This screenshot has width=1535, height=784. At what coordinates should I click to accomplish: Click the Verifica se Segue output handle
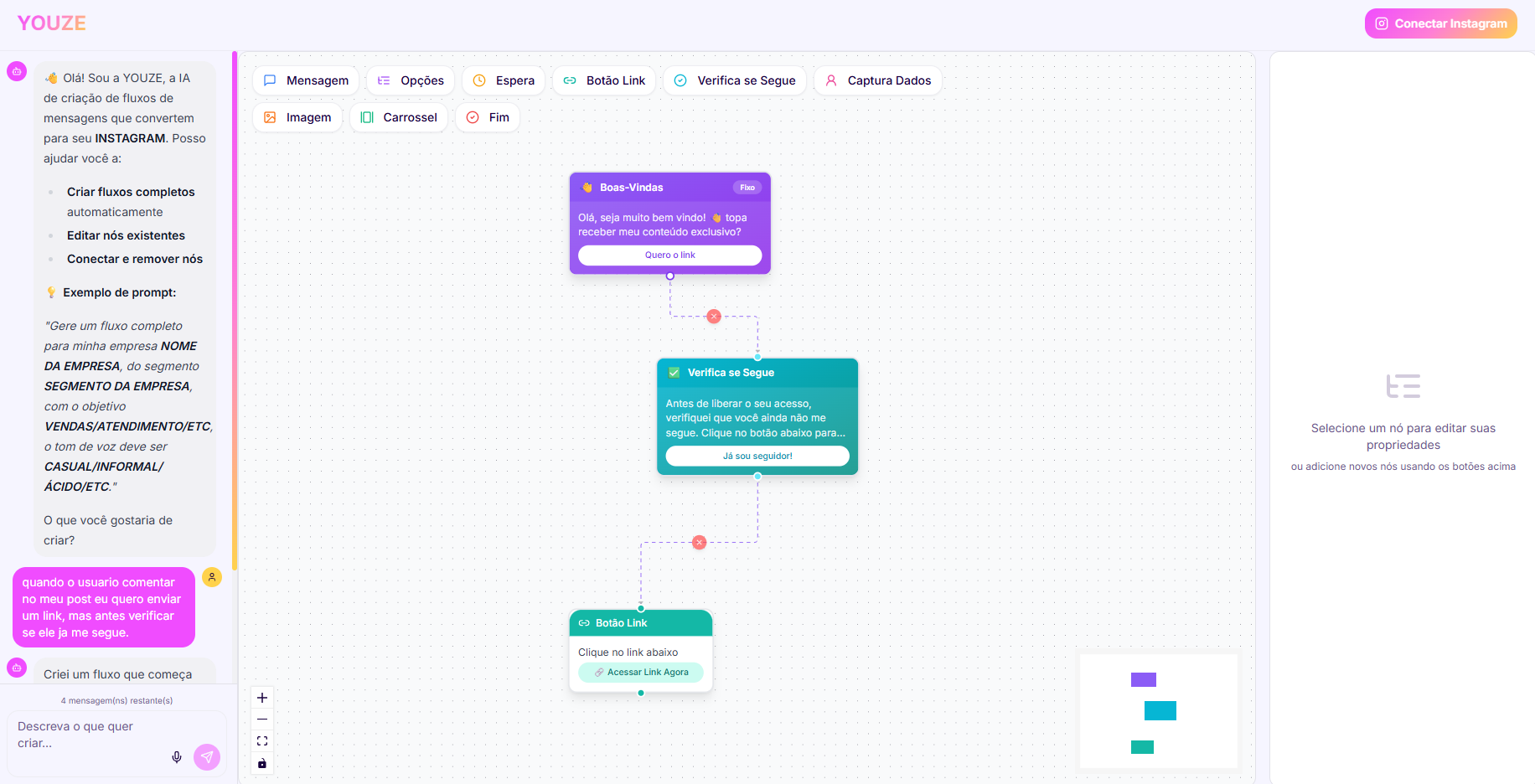click(757, 476)
